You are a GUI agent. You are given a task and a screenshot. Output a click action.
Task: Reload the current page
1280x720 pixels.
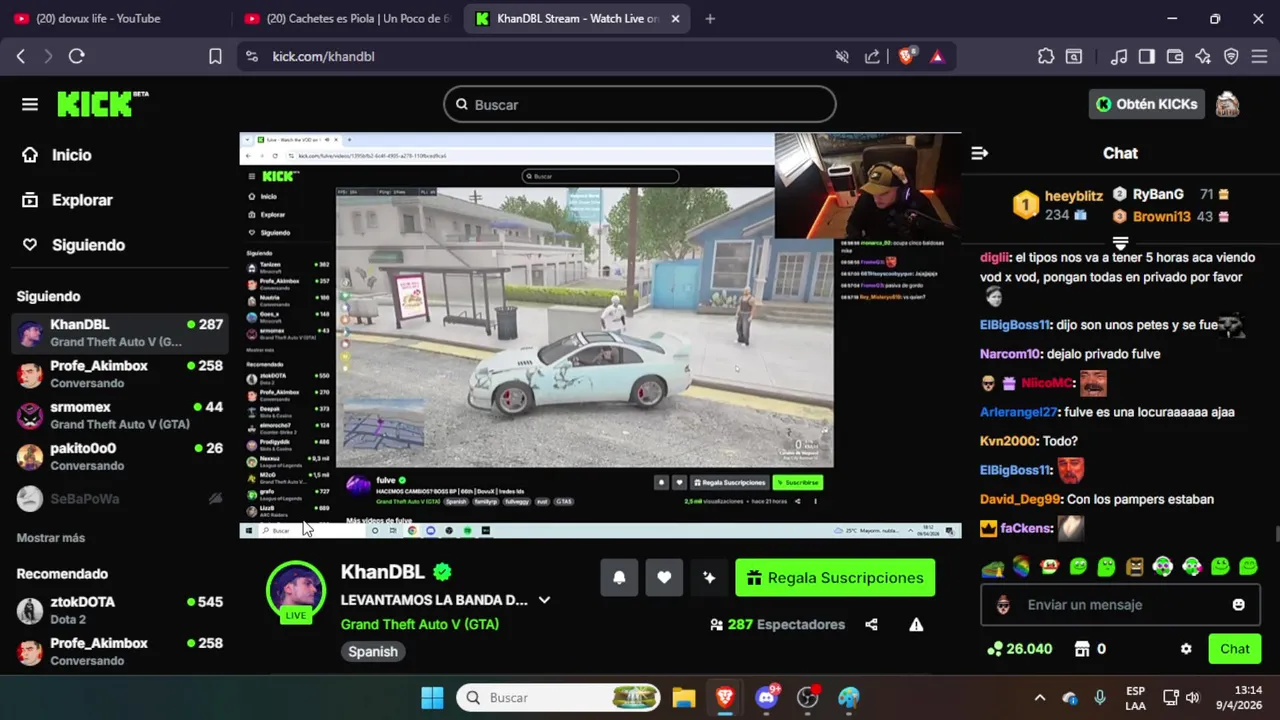point(77,57)
